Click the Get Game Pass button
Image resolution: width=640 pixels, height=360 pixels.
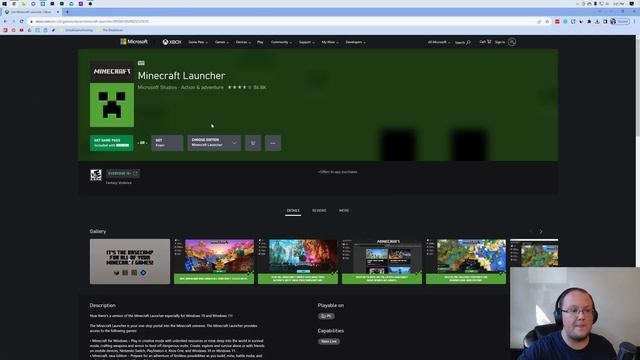coord(111,143)
